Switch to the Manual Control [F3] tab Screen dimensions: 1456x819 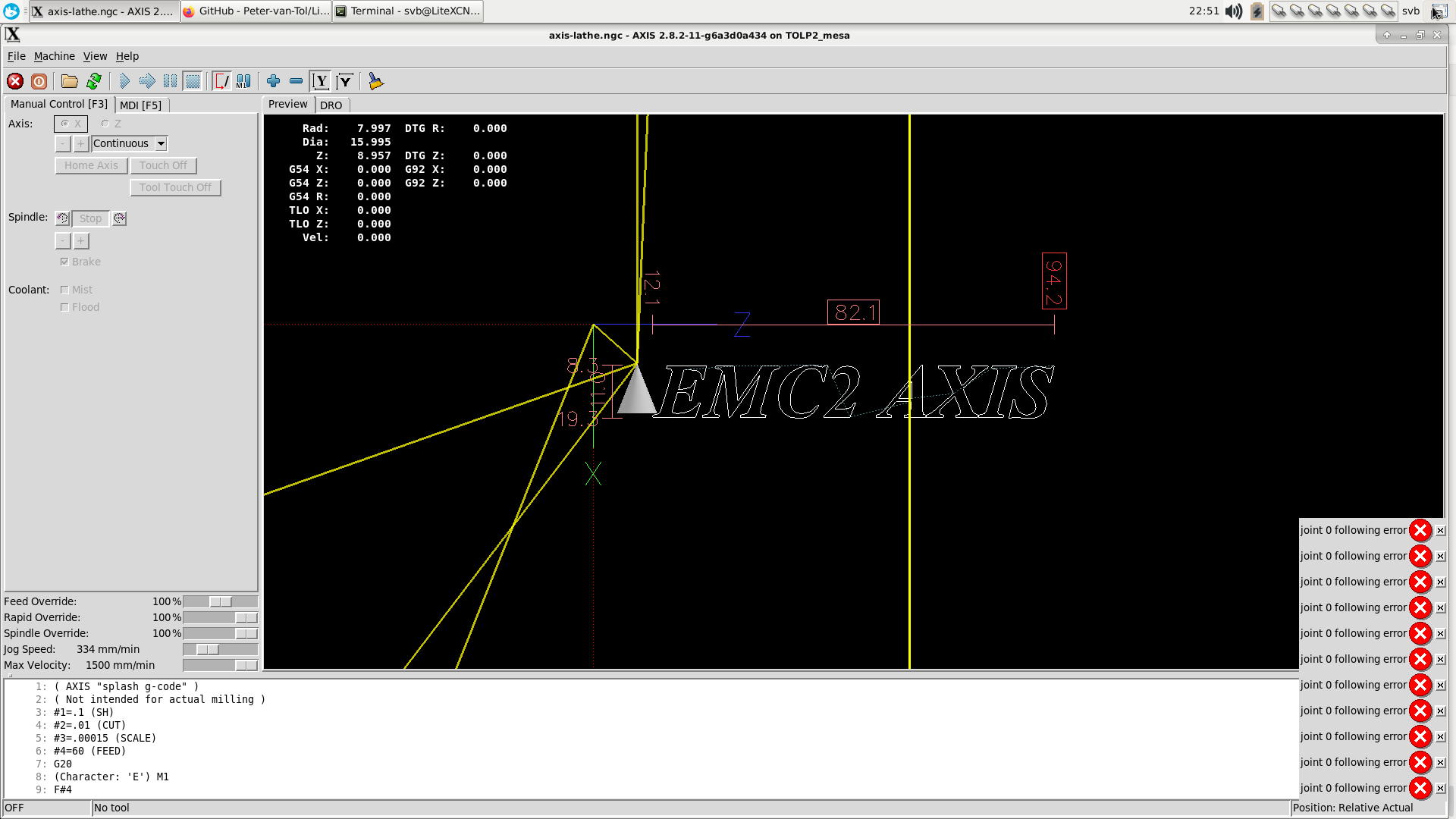coord(59,104)
